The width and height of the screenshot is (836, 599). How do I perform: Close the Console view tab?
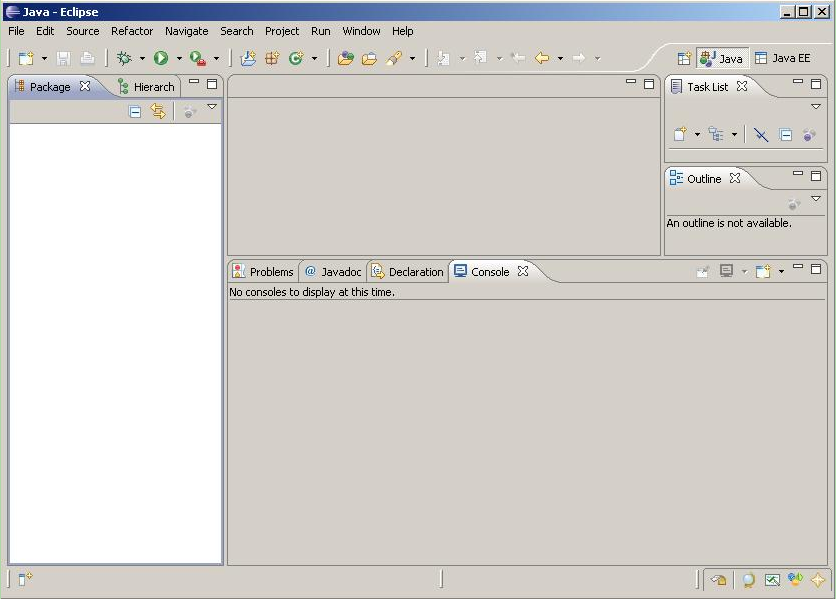(523, 271)
